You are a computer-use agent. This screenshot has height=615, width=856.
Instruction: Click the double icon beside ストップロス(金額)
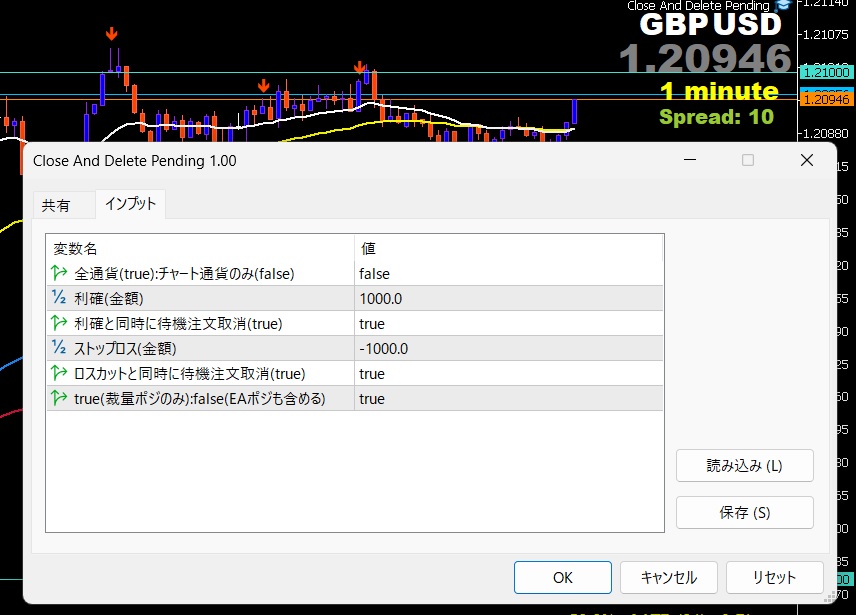(x=59, y=348)
